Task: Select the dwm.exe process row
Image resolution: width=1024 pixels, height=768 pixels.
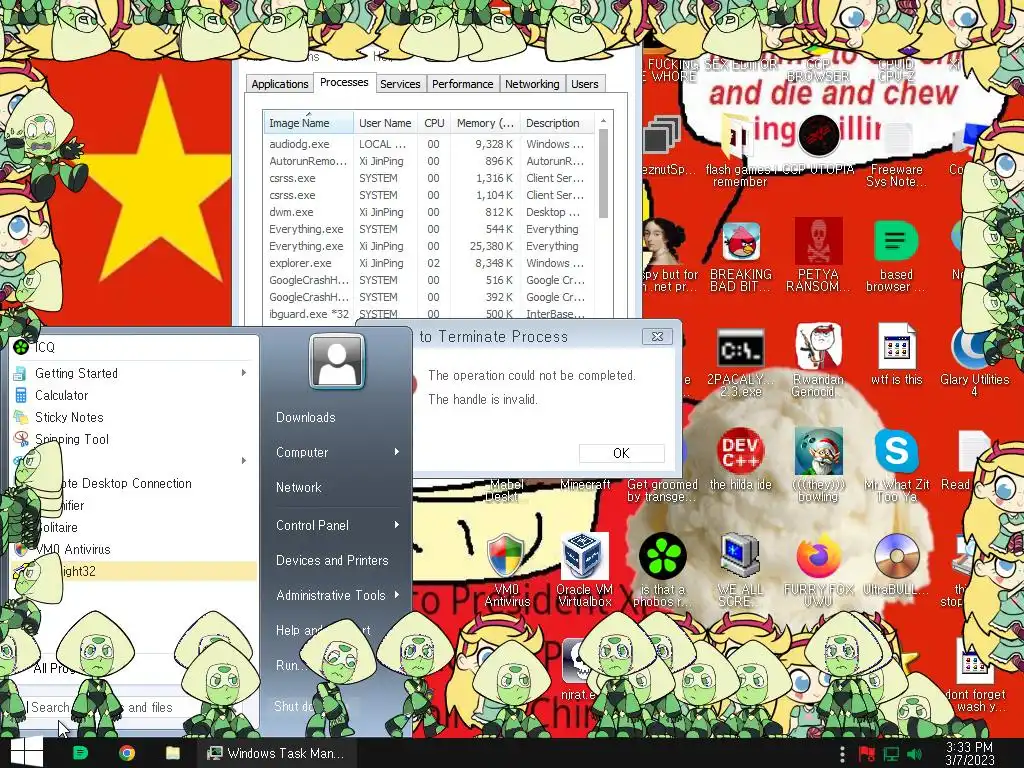Action: tap(430, 212)
